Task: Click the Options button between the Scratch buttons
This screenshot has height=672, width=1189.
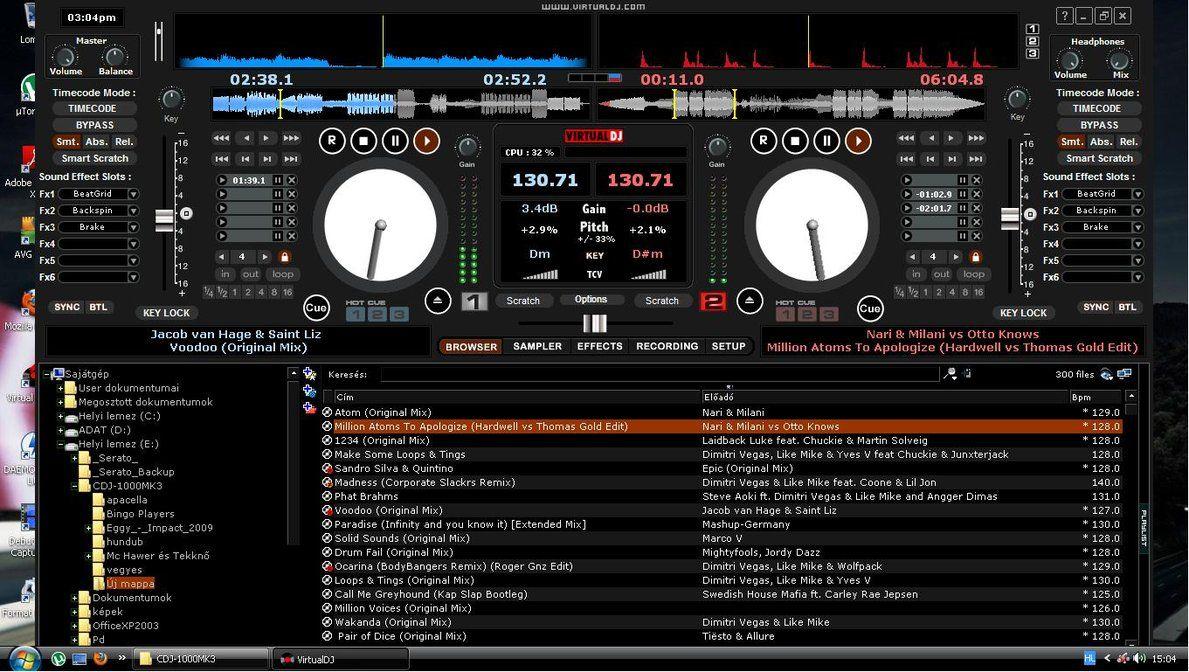Action: click(x=591, y=300)
